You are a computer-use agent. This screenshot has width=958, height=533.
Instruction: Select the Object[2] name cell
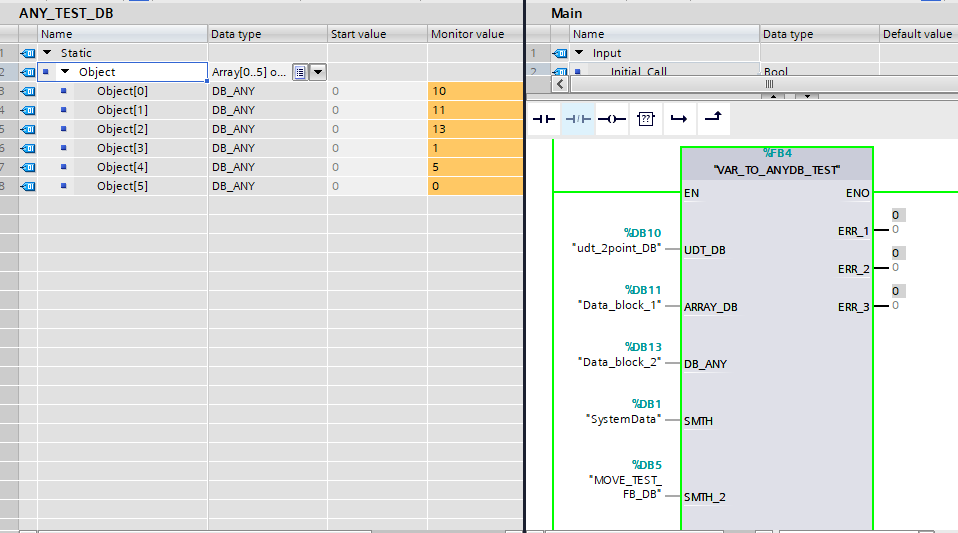click(x=122, y=129)
